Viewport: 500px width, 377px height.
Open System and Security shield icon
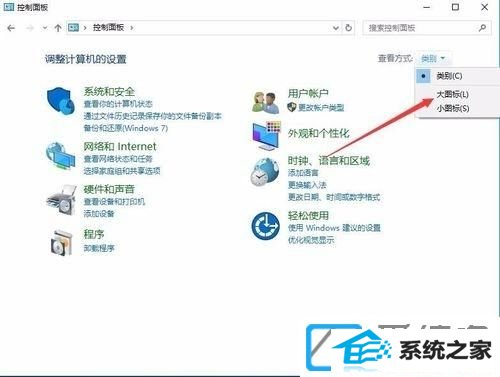(x=61, y=100)
